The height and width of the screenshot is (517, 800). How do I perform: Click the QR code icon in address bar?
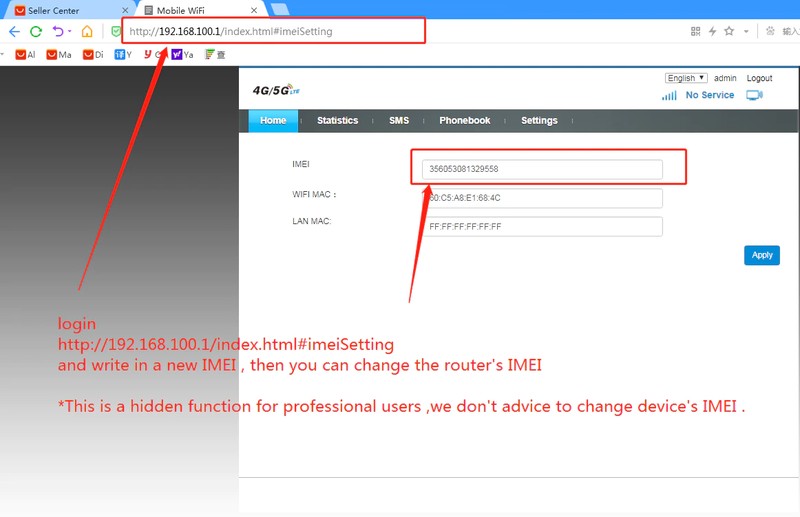pyautogui.click(x=696, y=32)
